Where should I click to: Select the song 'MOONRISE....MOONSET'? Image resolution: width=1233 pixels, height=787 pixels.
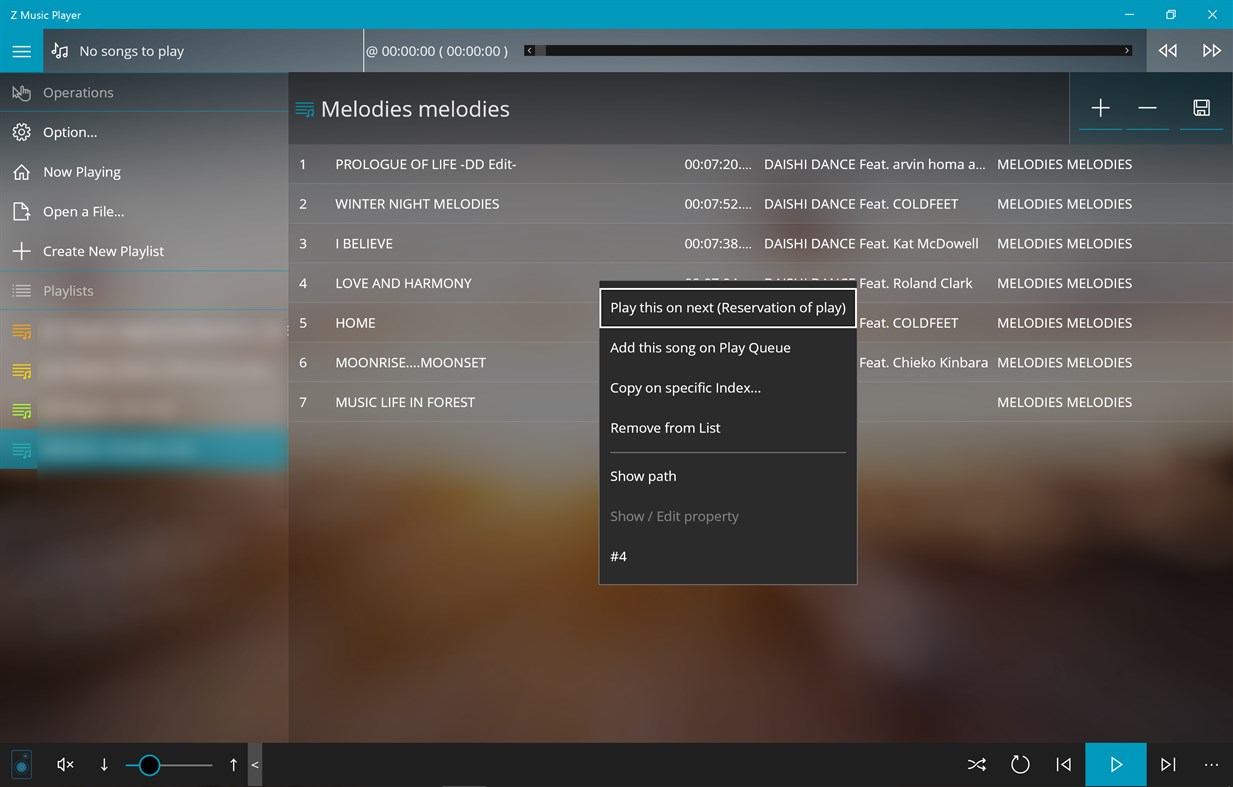(408, 362)
